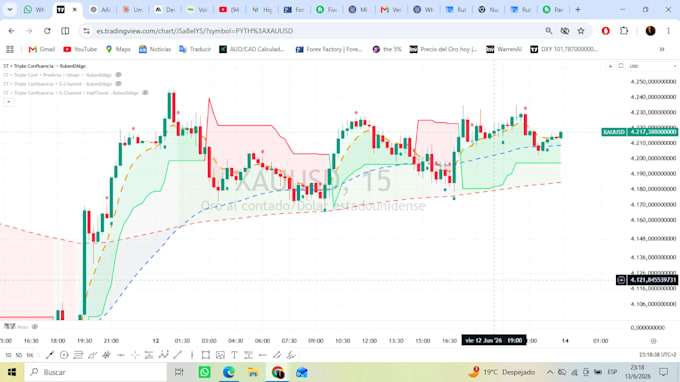This screenshot has height=382, width=680.
Task: Open Chrome profile avatar
Action: [650, 31]
